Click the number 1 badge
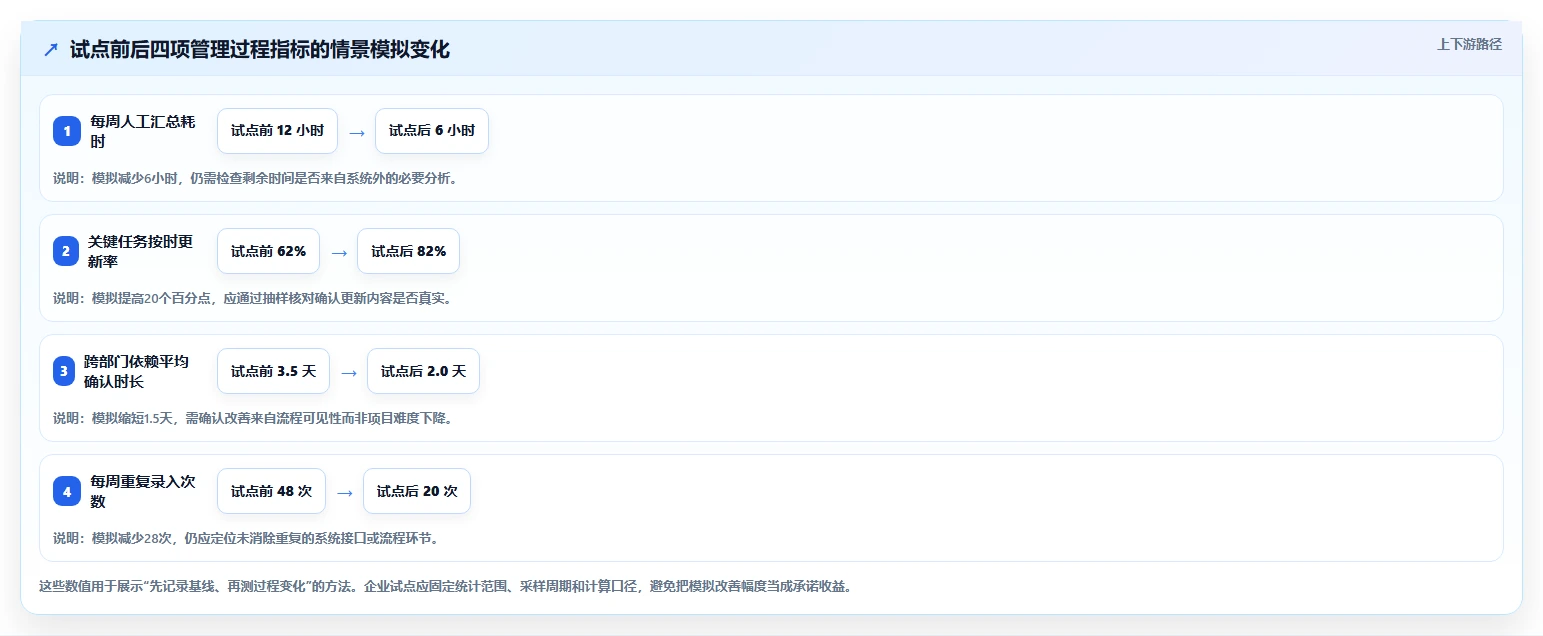 pyautogui.click(x=67, y=131)
